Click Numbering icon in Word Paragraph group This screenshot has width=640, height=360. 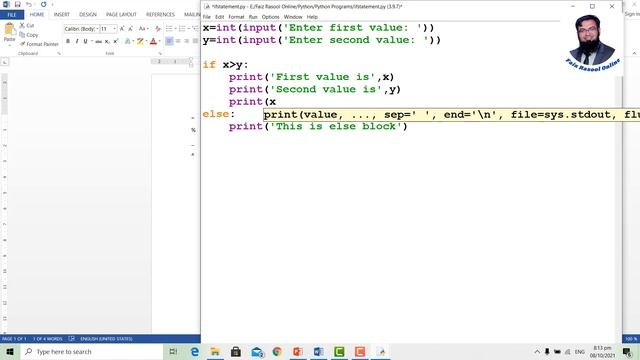182,29
